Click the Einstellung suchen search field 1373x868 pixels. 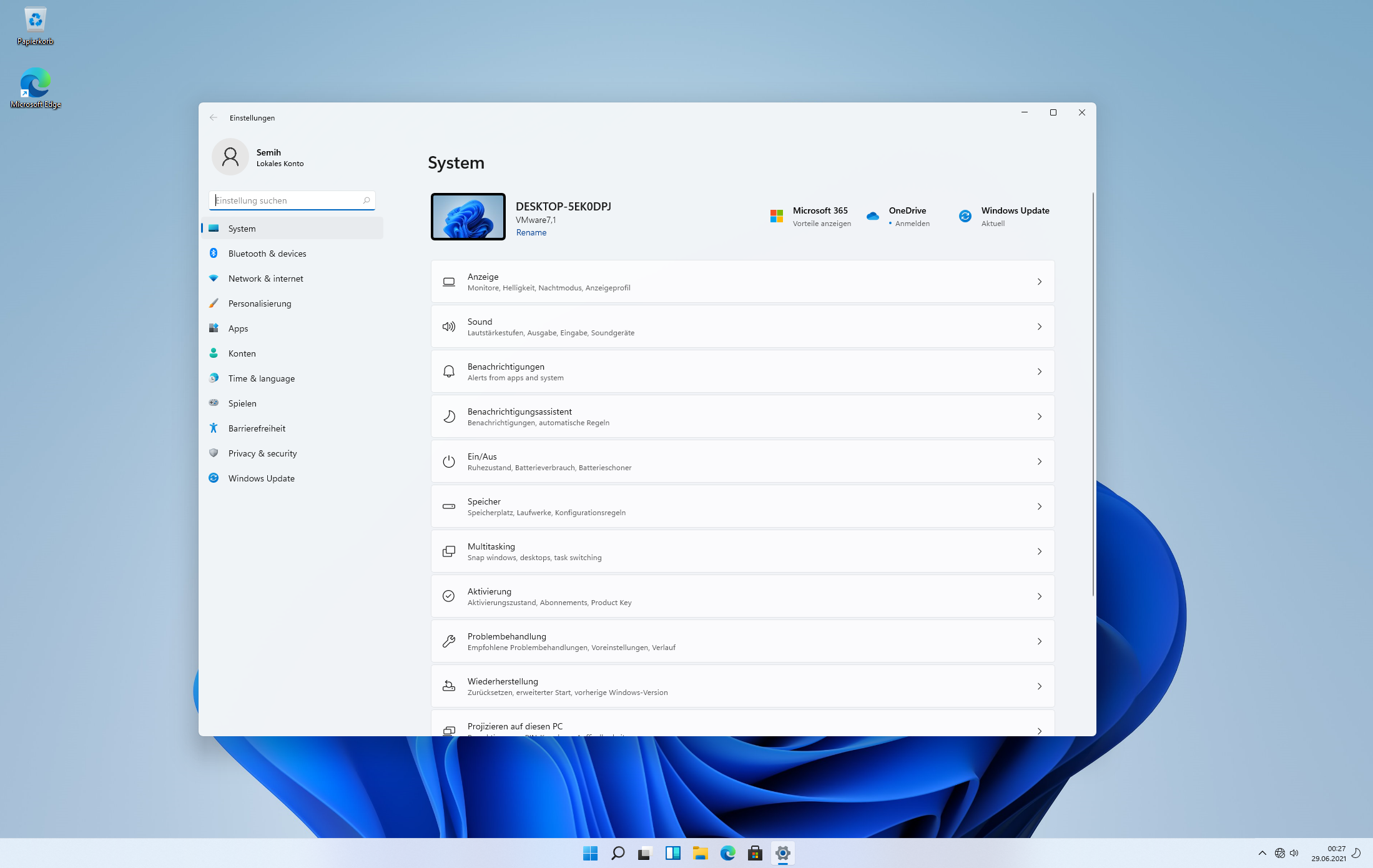287,200
